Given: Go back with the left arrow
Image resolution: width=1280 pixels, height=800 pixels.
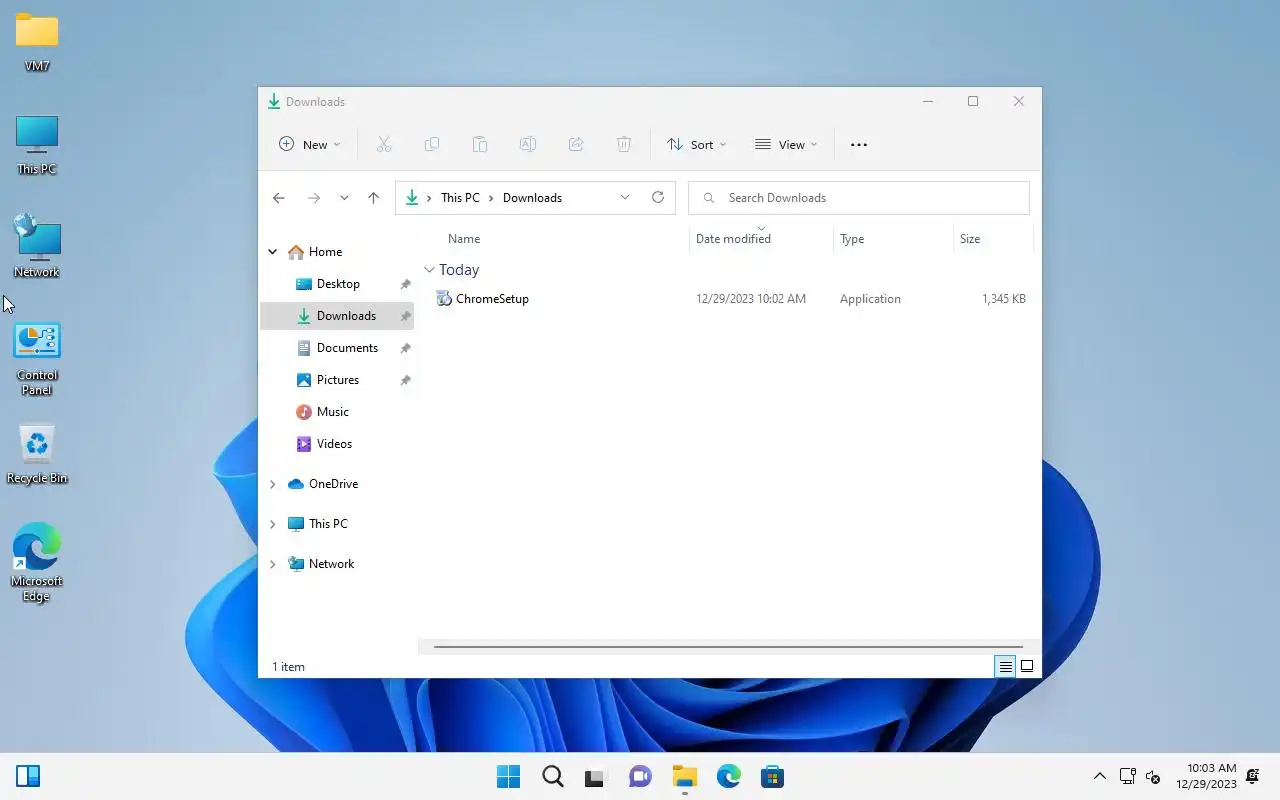Looking at the screenshot, I should (x=279, y=198).
